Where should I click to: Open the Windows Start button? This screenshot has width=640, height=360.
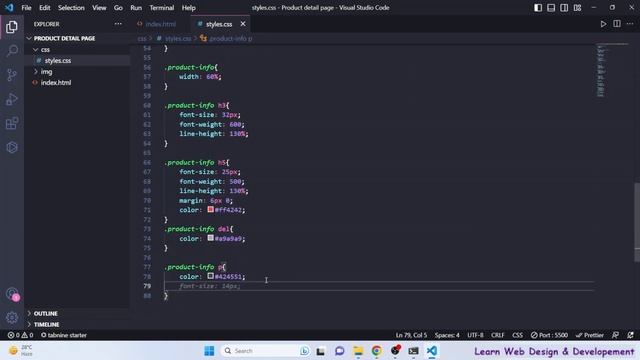[x=209, y=351]
